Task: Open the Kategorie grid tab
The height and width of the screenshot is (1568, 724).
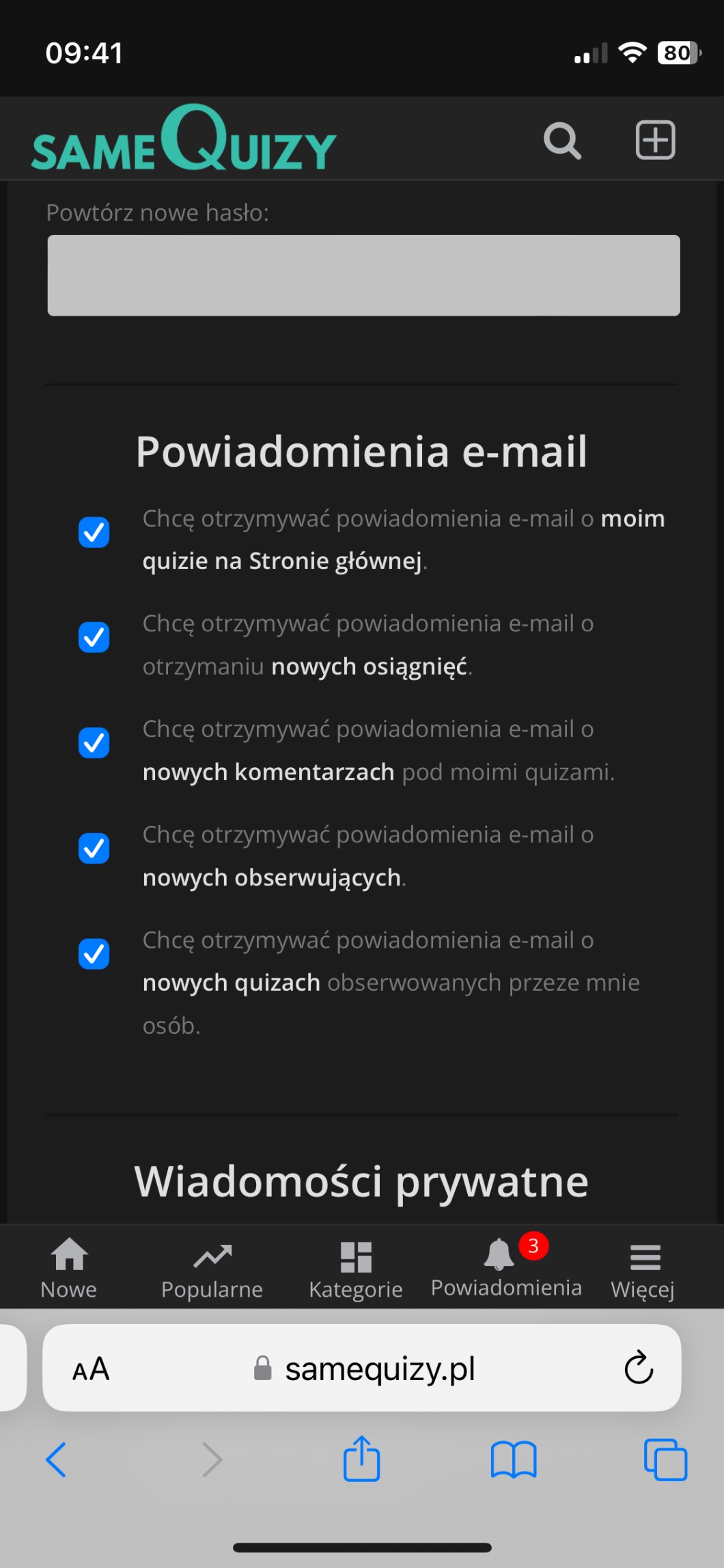Action: coord(356,1267)
